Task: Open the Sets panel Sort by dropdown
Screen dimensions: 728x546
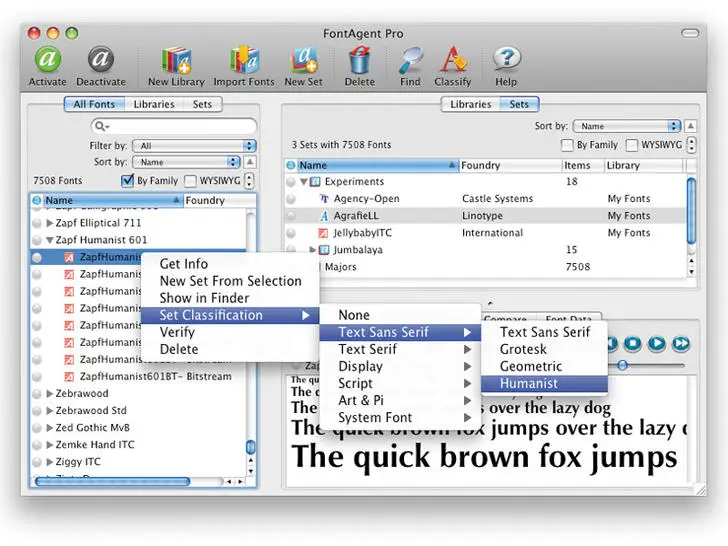Action: [x=627, y=126]
